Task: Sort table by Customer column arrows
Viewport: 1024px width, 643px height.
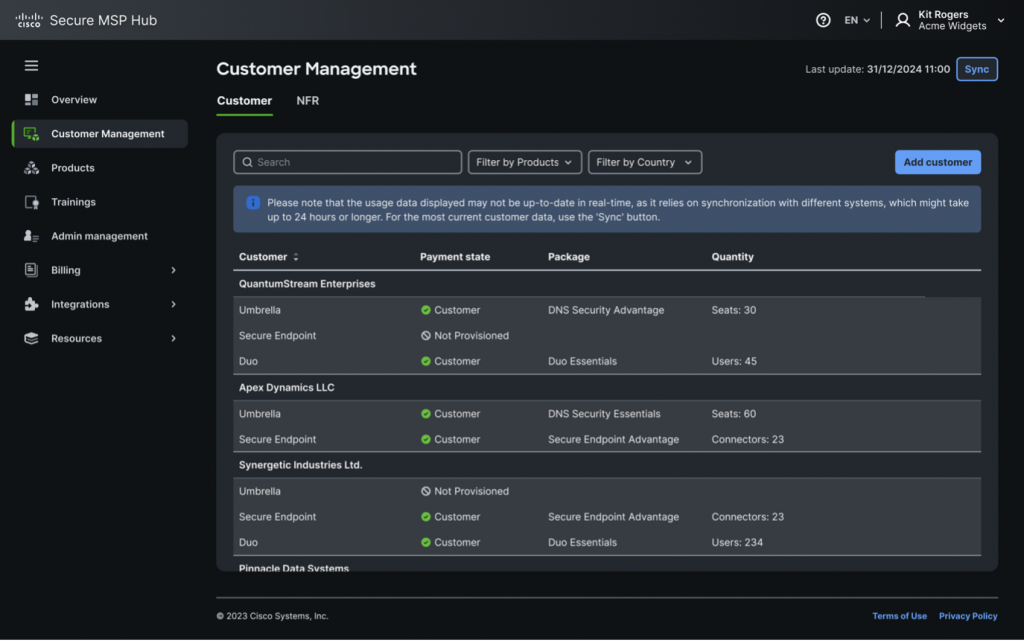Action: (295, 257)
